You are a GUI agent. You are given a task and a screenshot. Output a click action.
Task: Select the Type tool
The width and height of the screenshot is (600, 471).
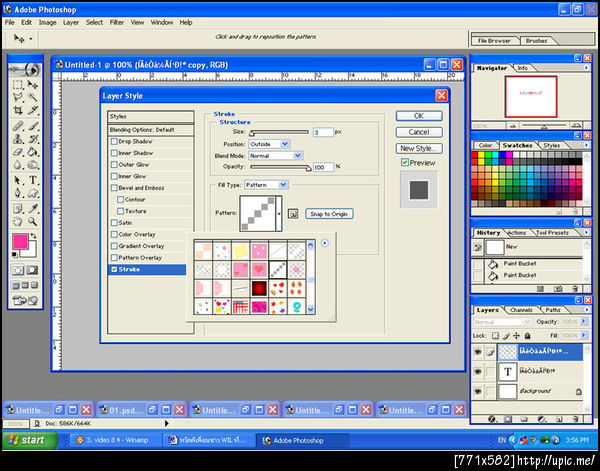[x=33, y=180]
